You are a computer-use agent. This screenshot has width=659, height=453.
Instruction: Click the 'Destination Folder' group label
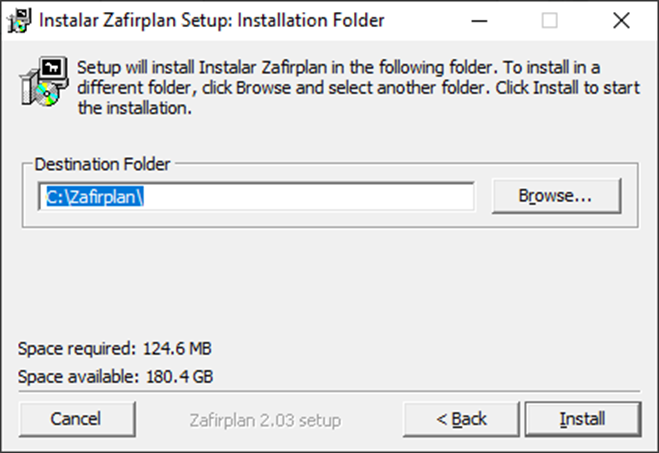pyautogui.click(x=103, y=163)
